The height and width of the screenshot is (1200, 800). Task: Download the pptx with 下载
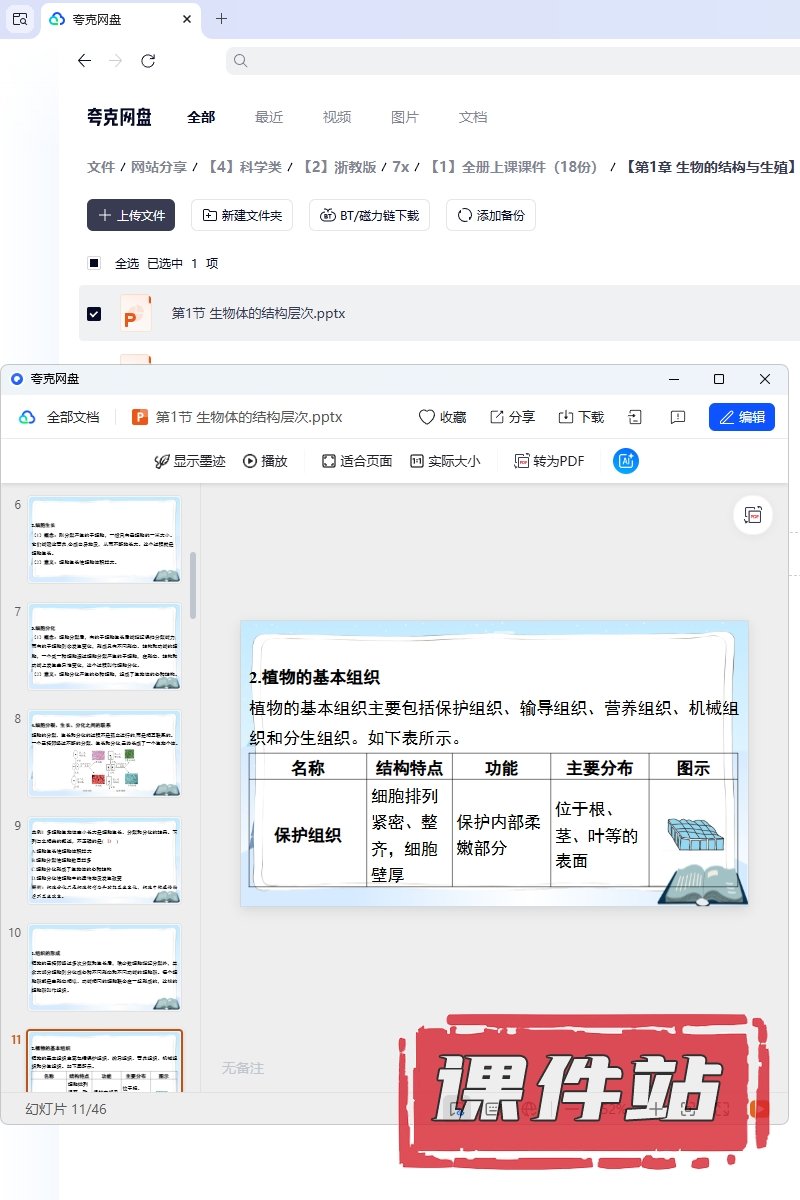pyautogui.click(x=566, y=417)
